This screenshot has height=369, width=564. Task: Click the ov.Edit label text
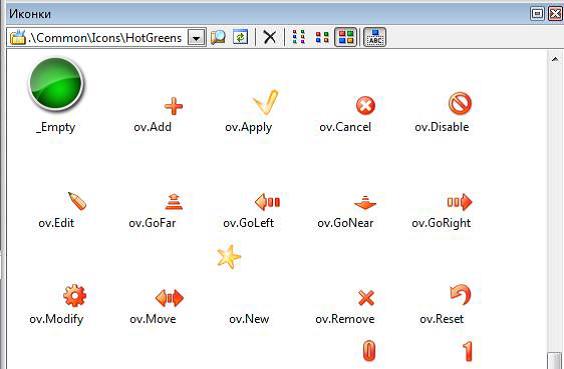pos(56,223)
